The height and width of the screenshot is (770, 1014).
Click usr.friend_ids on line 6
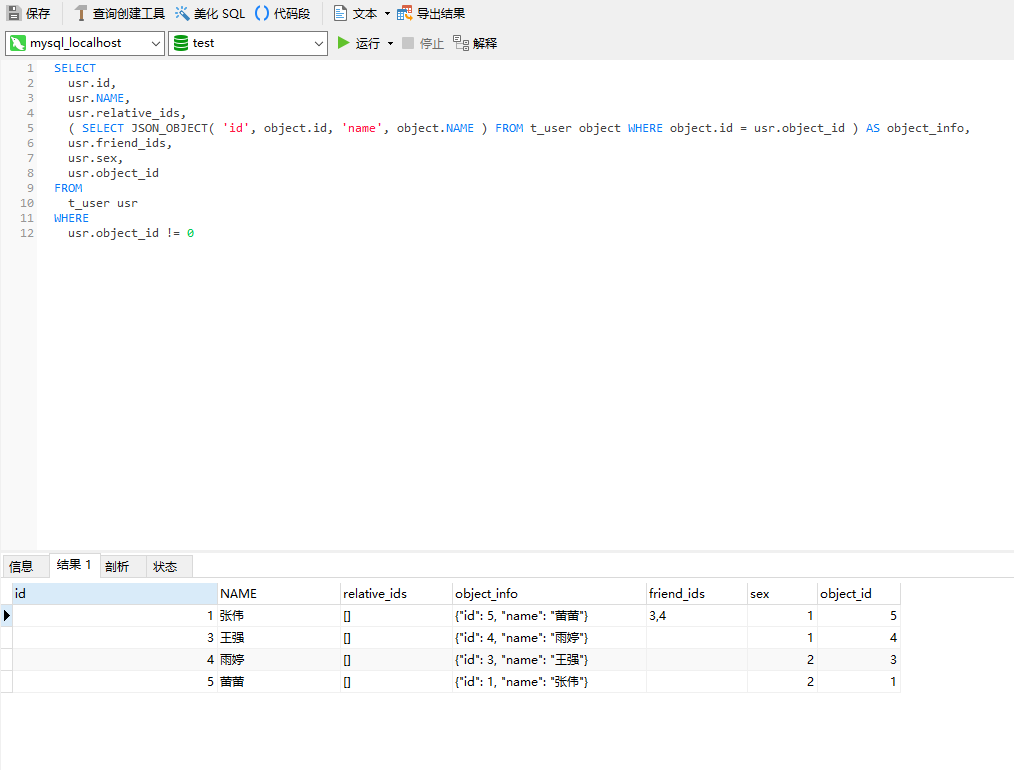(120, 143)
